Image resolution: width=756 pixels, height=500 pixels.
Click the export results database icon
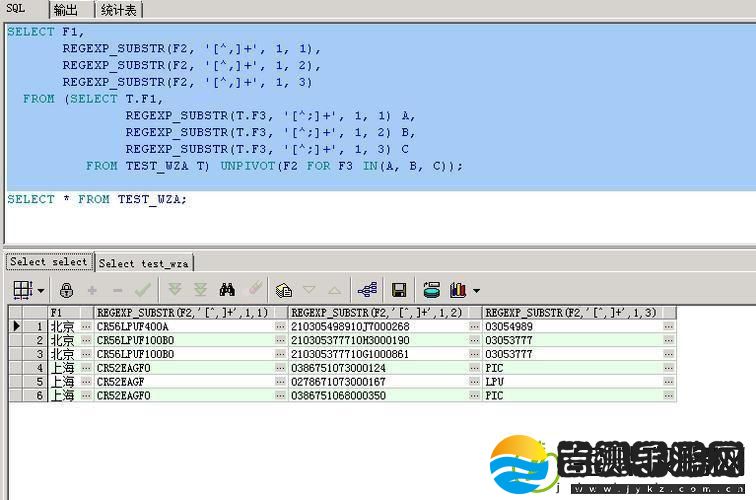click(x=431, y=290)
